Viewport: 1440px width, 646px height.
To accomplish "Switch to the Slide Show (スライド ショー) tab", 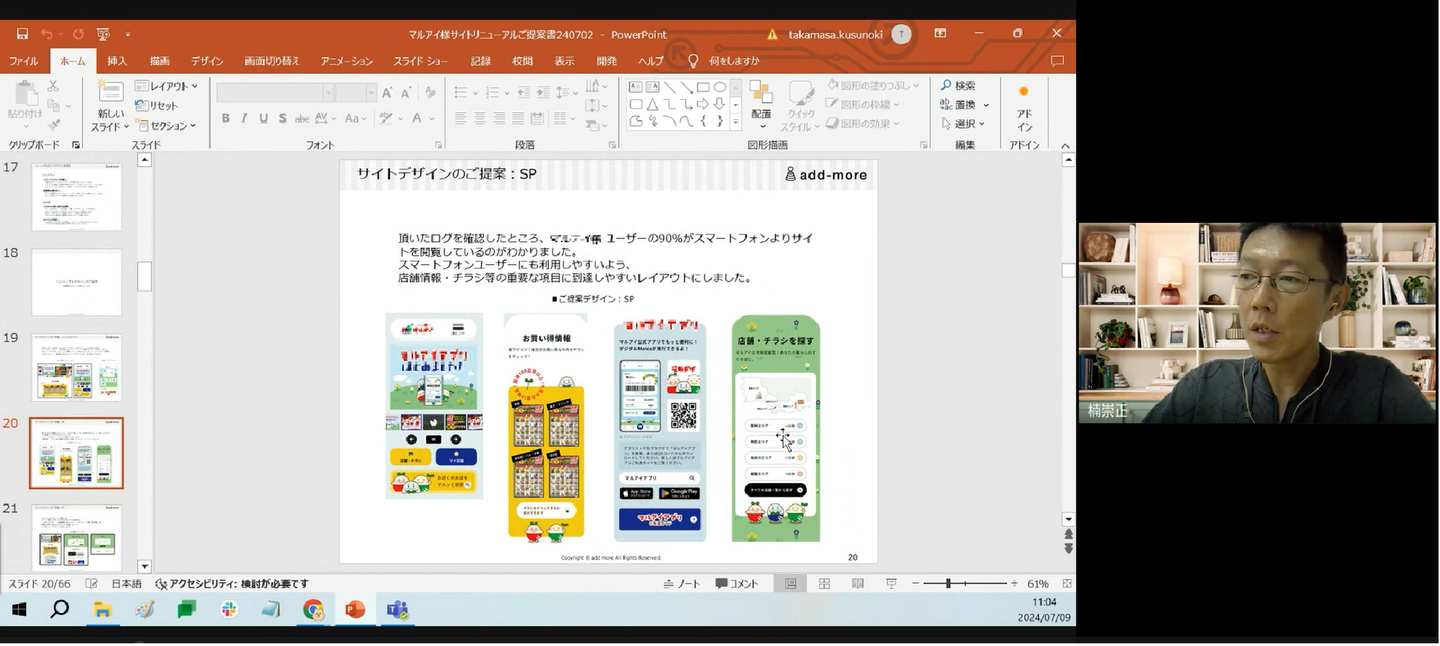I will (x=420, y=61).
